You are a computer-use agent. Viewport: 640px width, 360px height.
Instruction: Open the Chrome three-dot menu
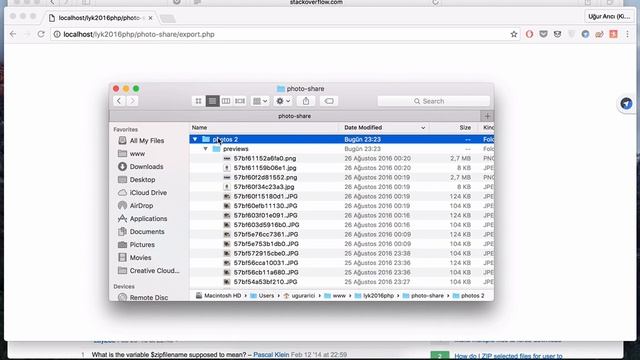click(x=628, y=34)
